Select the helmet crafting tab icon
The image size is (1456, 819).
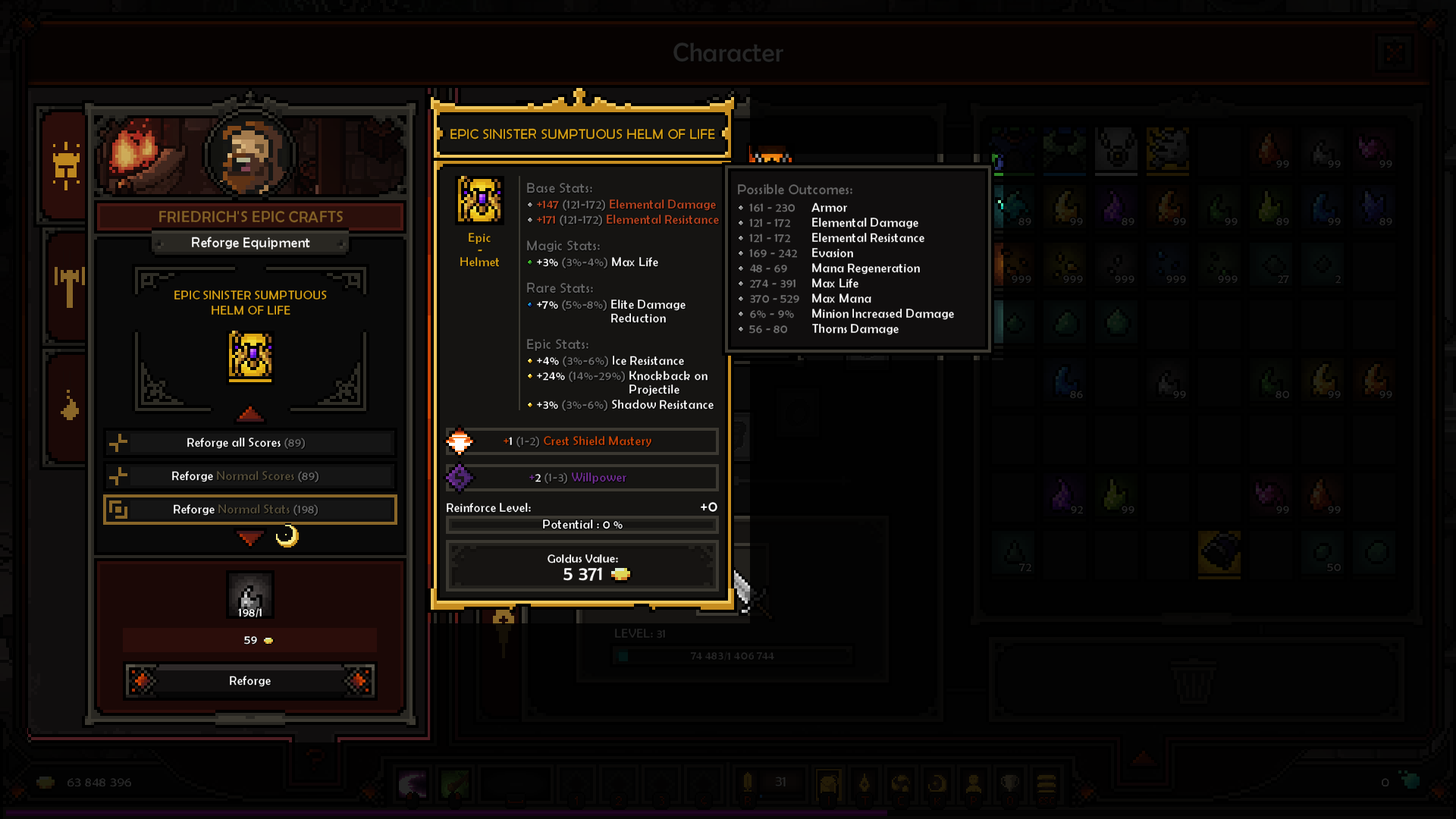(66, 165)
